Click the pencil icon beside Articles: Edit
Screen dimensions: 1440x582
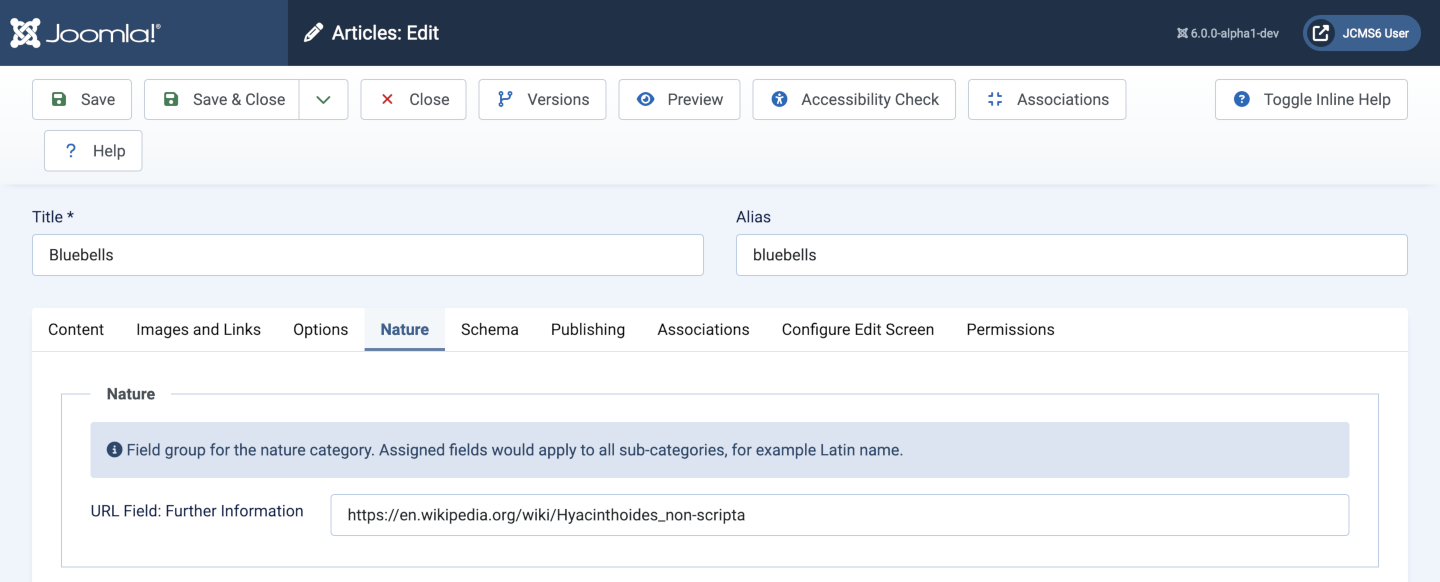point(313,32)
